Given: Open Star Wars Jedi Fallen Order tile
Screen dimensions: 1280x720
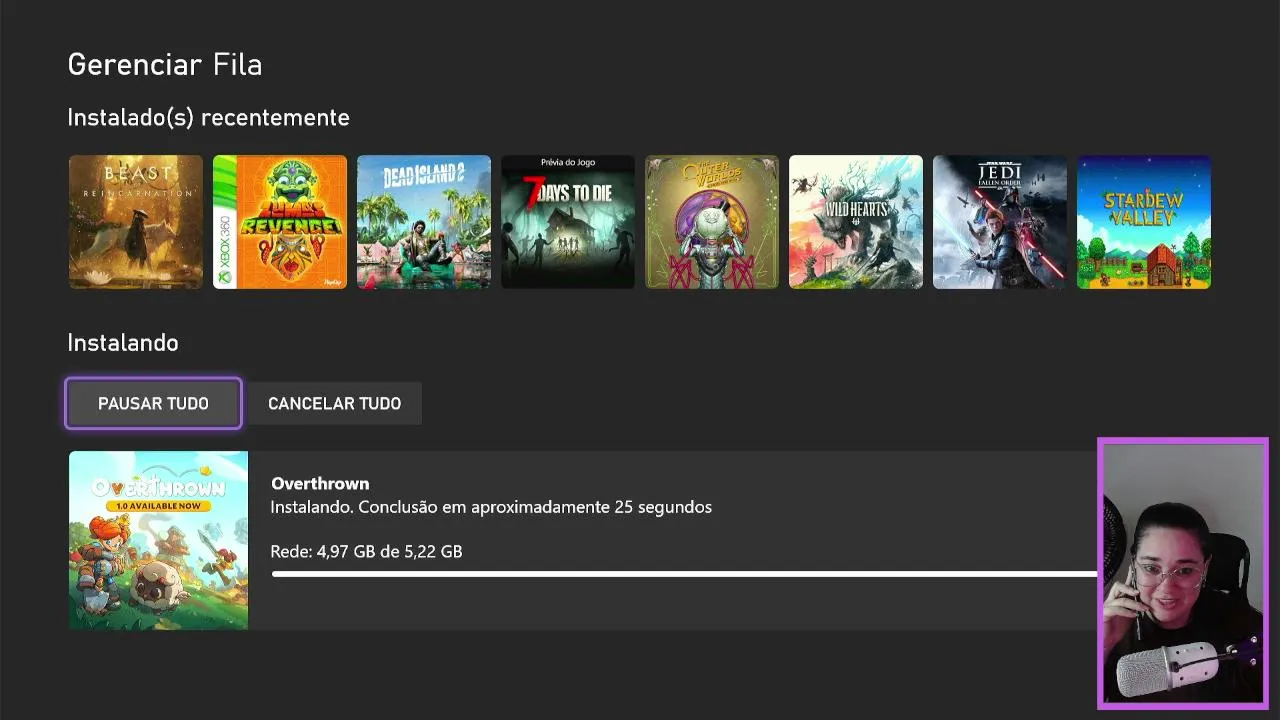Looking at the screenshot, I should 1000,222.
